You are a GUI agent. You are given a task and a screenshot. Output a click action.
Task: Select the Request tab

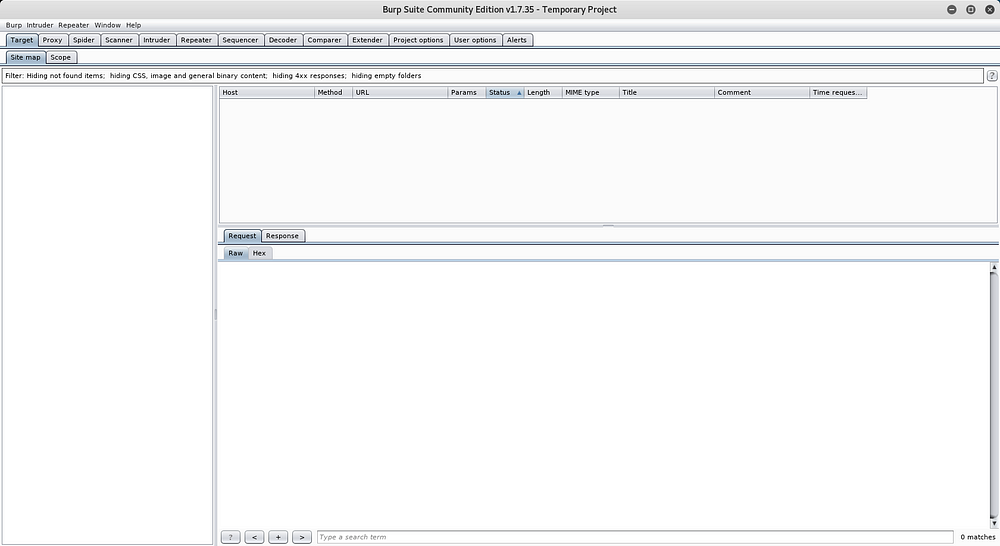pos(242,236)
